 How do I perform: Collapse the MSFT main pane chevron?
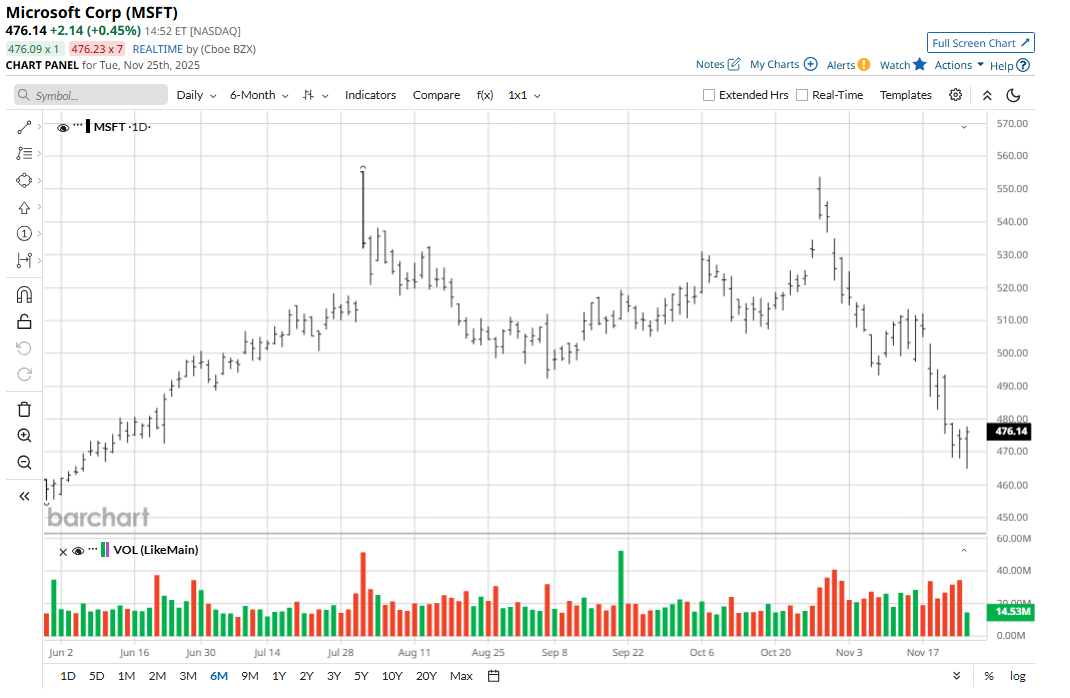[x=964, y=128]
